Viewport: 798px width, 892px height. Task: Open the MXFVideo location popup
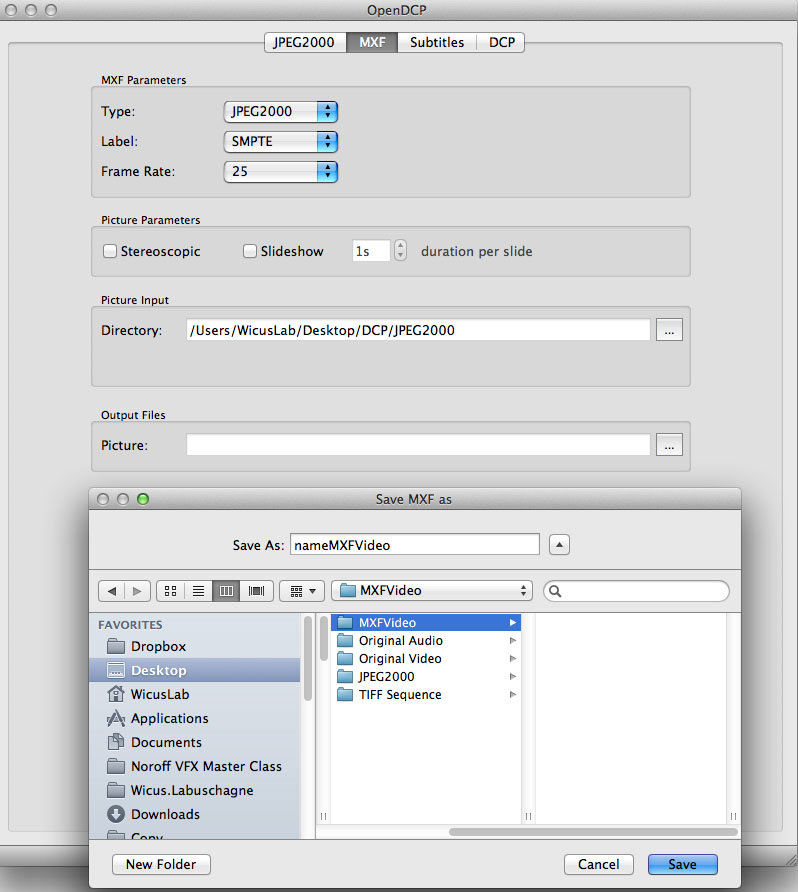(x=432, y=590)
